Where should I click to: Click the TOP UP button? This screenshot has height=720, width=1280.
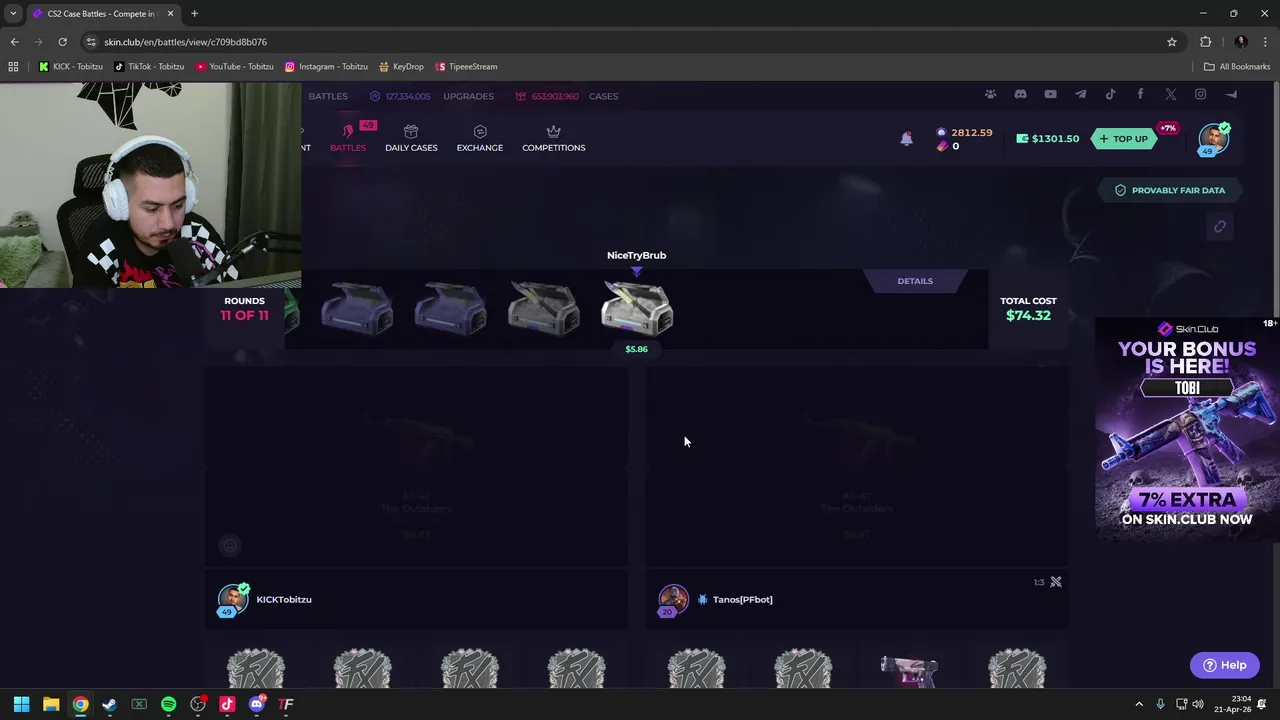pos(1123,139)
